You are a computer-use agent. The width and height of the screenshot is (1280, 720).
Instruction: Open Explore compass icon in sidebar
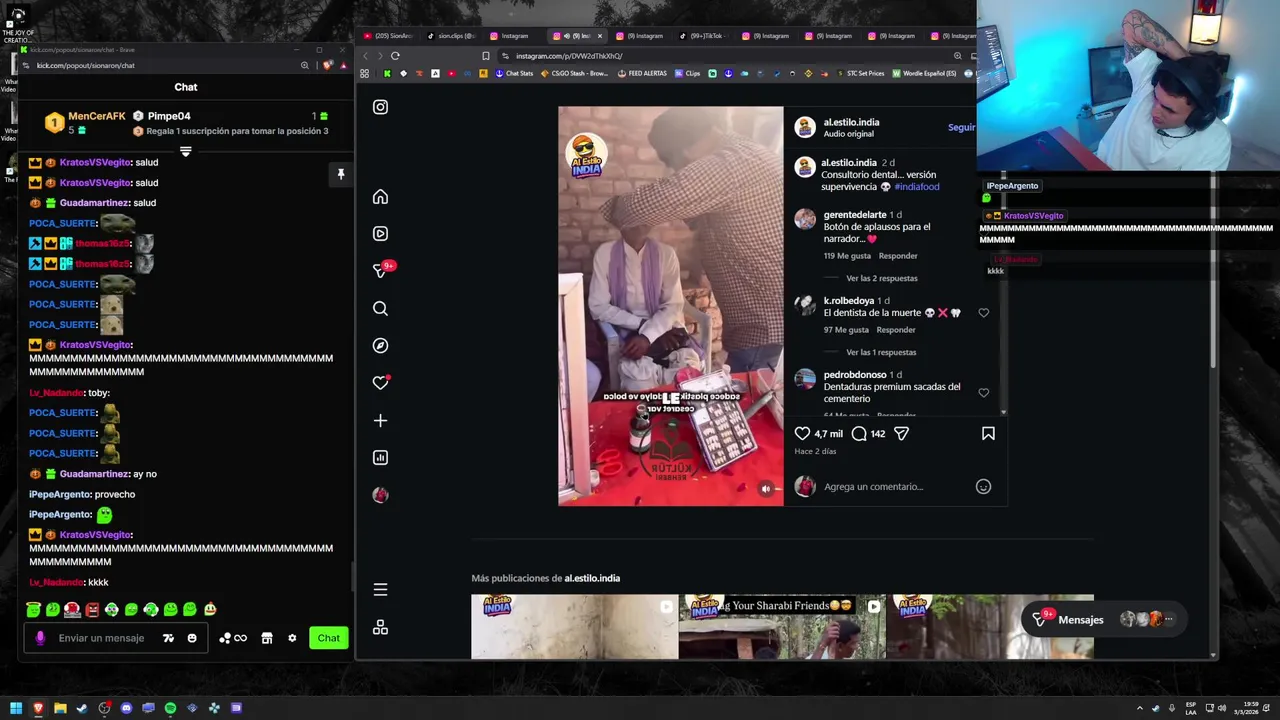tap(380, 345)
